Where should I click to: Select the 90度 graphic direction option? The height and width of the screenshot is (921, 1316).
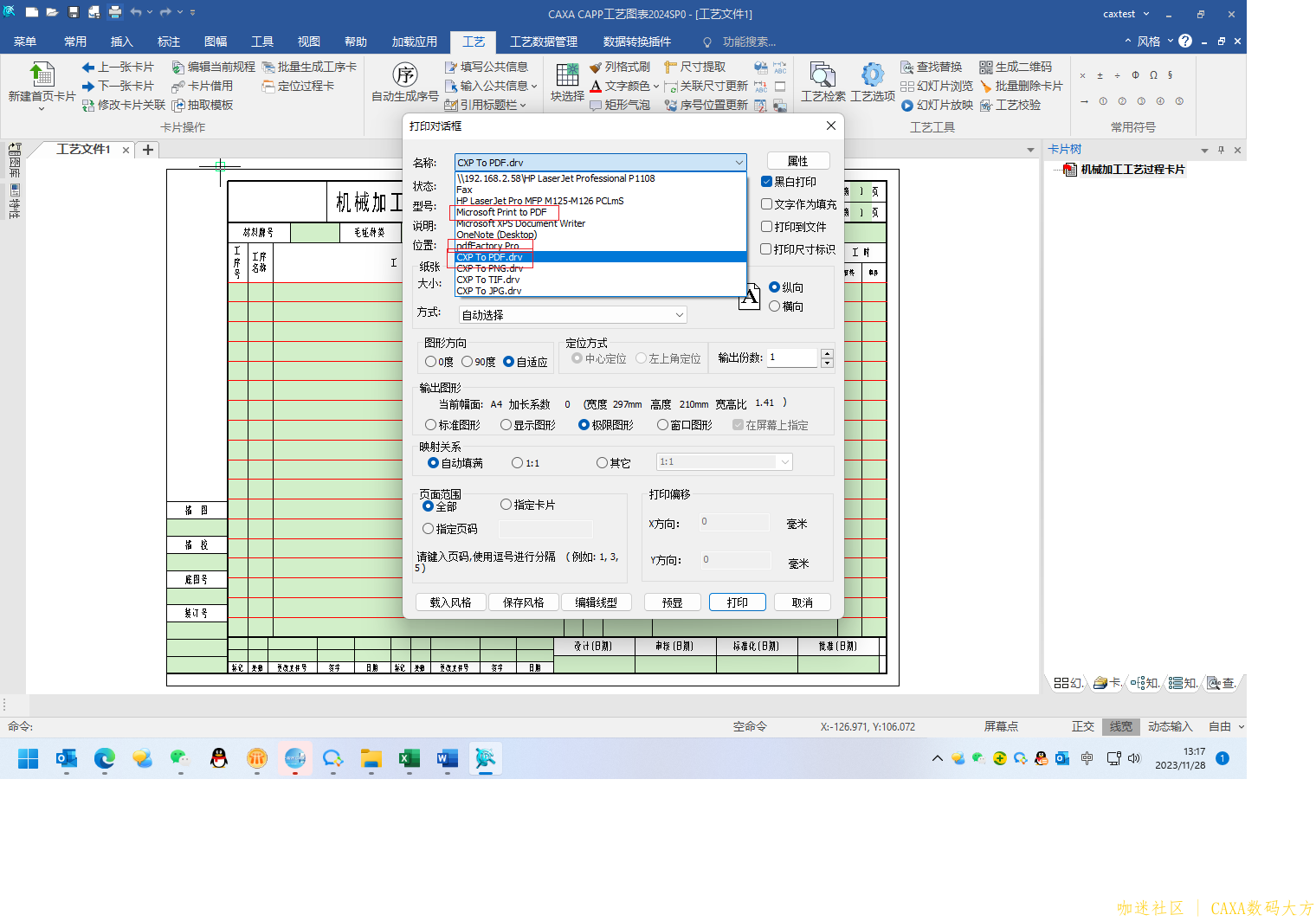tap(468, 362)
